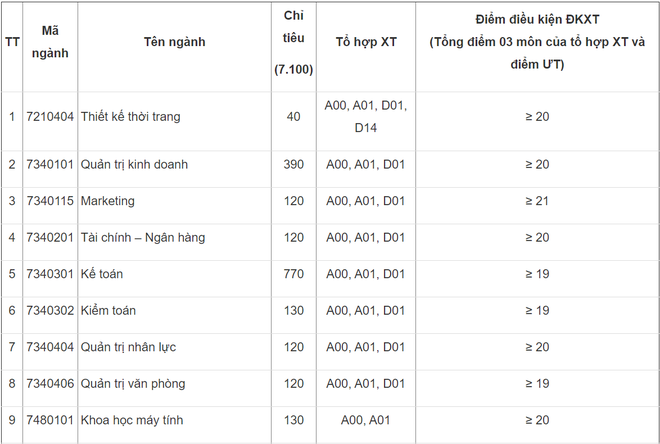This screenshot has width=660, height=444.
Task: Select the "Chỉ tiêu (7.100)" header cell
Action: click(x=293, y=42)
